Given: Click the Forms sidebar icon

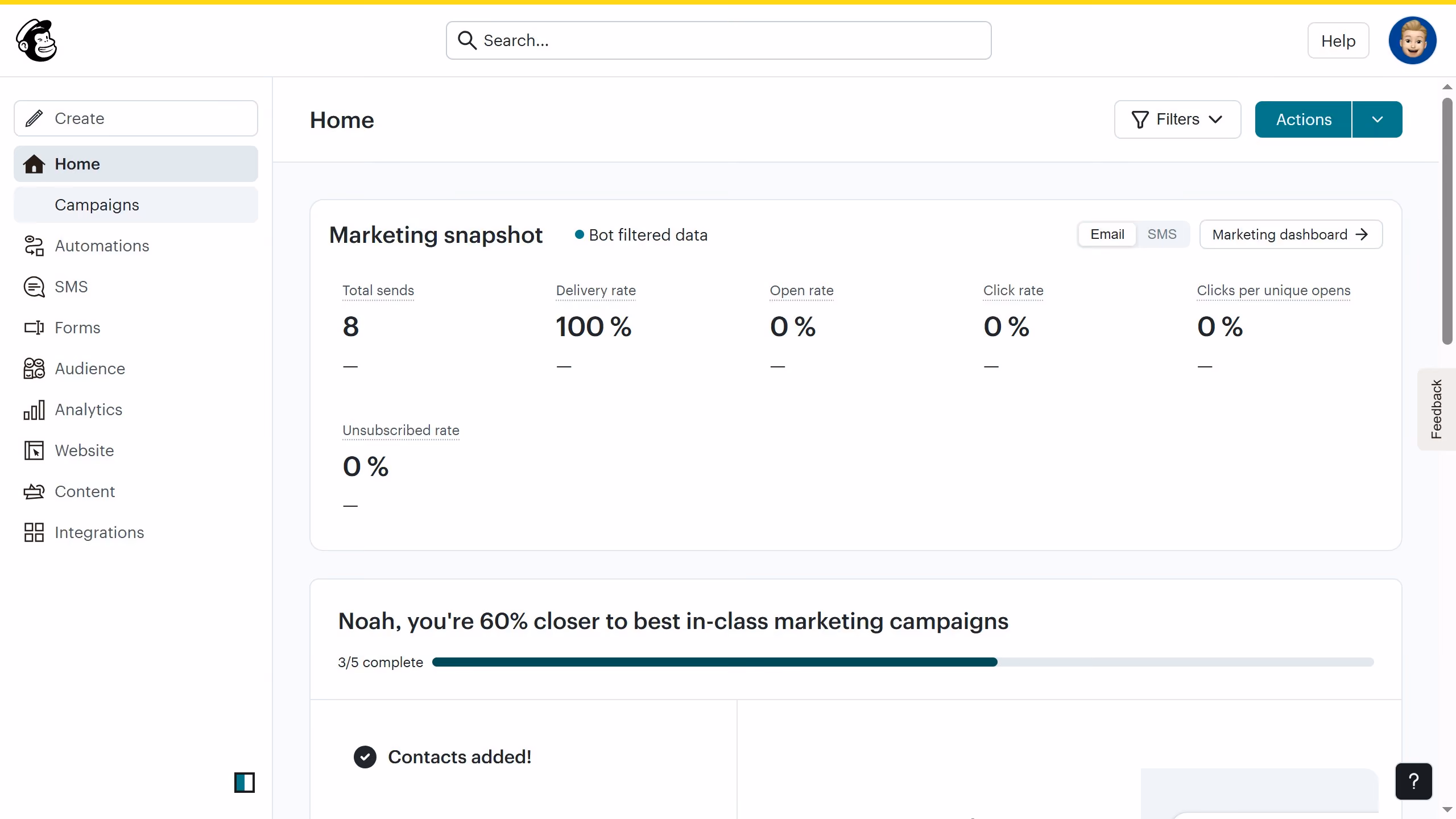Looking at the screenshot, I should click(34, 328).
